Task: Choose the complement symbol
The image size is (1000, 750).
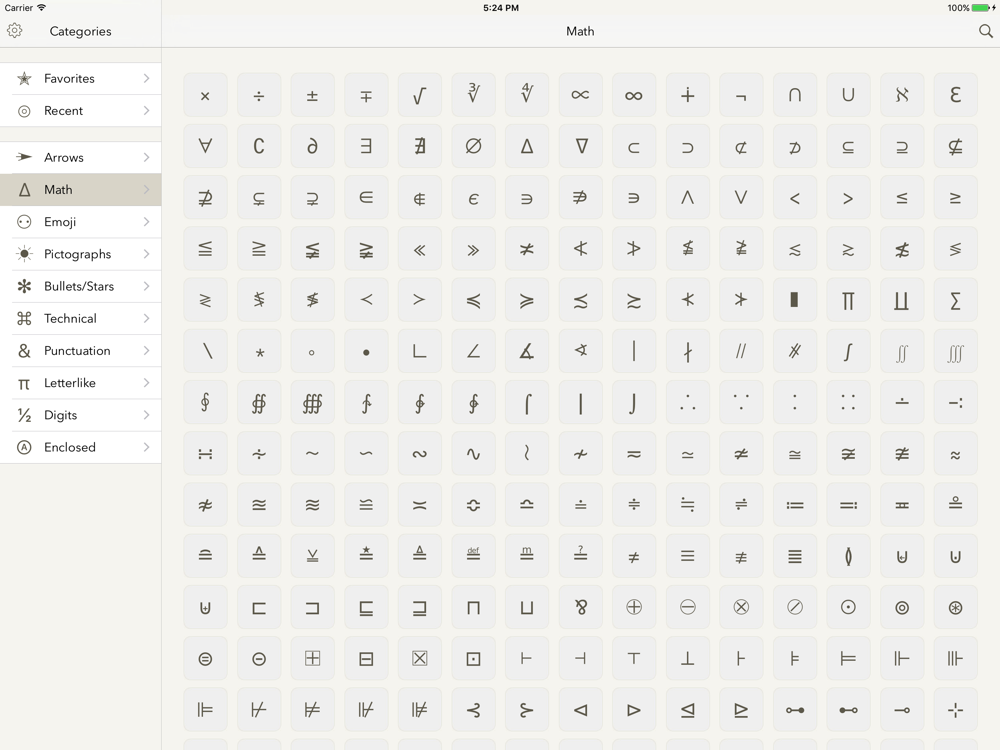Action: coord(259,147)
